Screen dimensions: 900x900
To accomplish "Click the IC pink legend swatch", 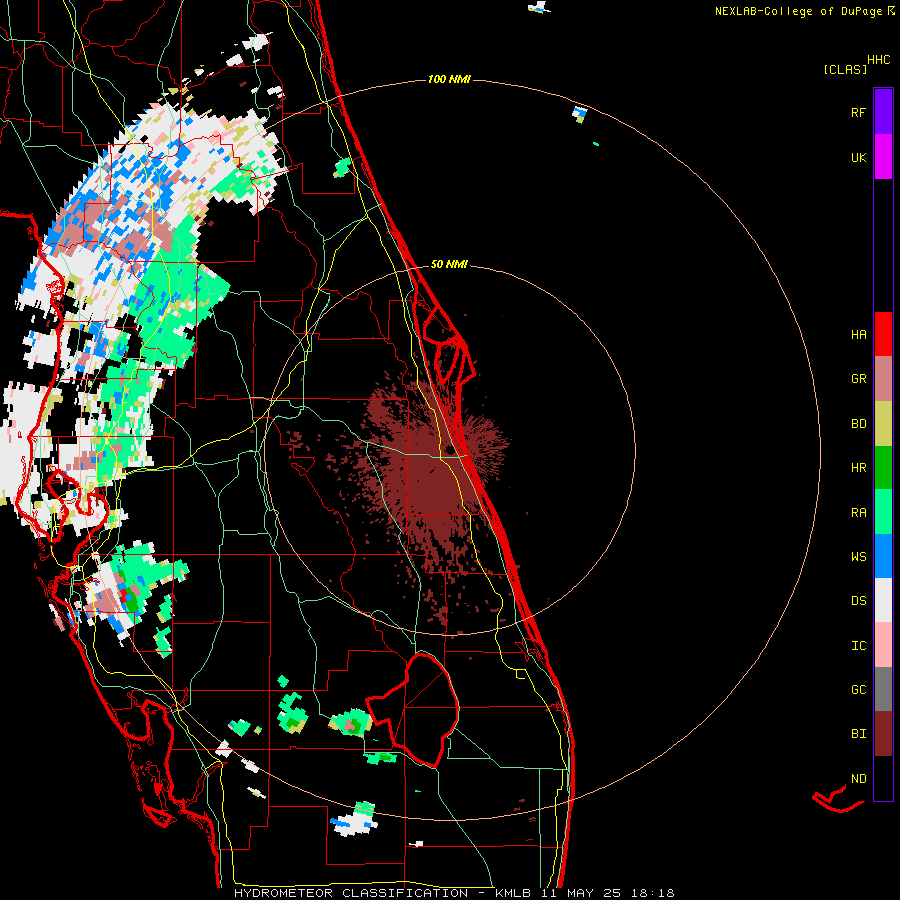I will [x=883, y=645].
